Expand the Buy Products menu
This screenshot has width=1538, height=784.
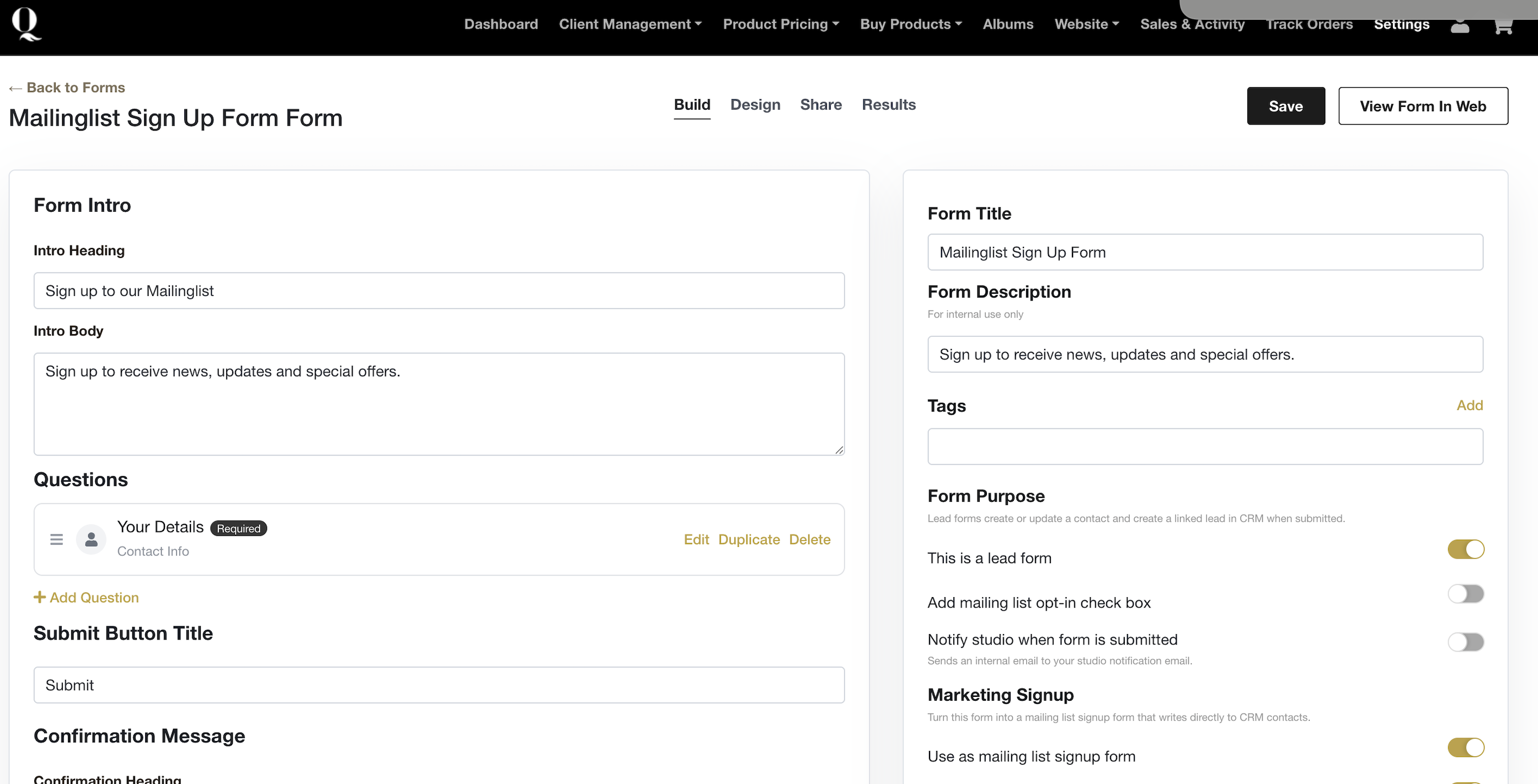click(x=911, y=24)
